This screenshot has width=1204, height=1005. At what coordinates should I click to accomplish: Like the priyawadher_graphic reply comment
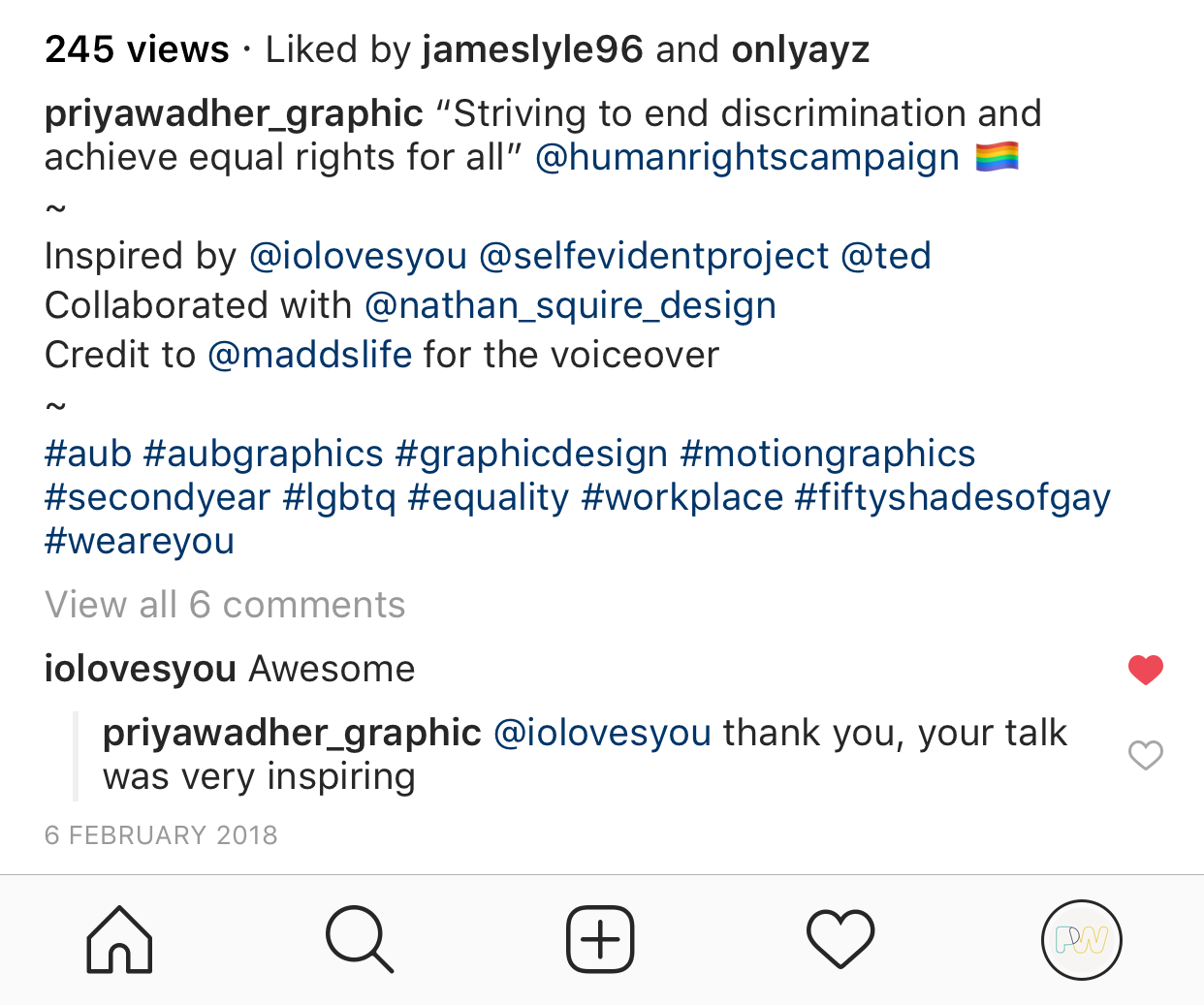point(1145,755)
